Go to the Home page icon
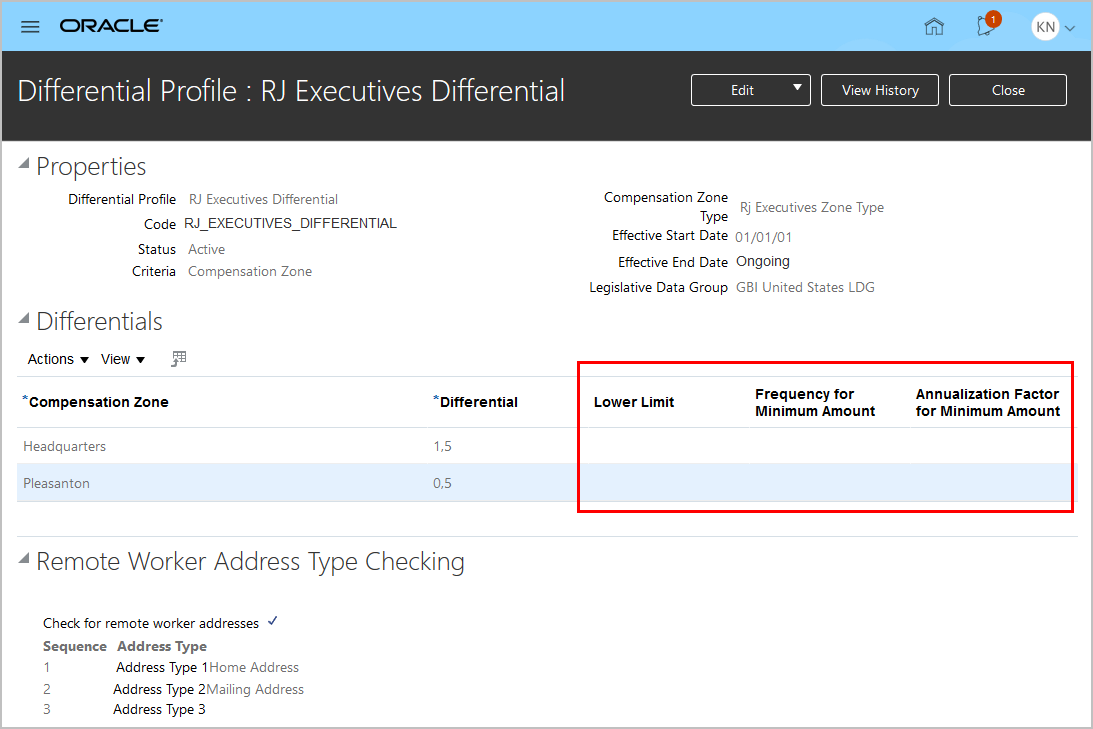Viewport: 1093px width, 729px height. [x=934, y=27]
